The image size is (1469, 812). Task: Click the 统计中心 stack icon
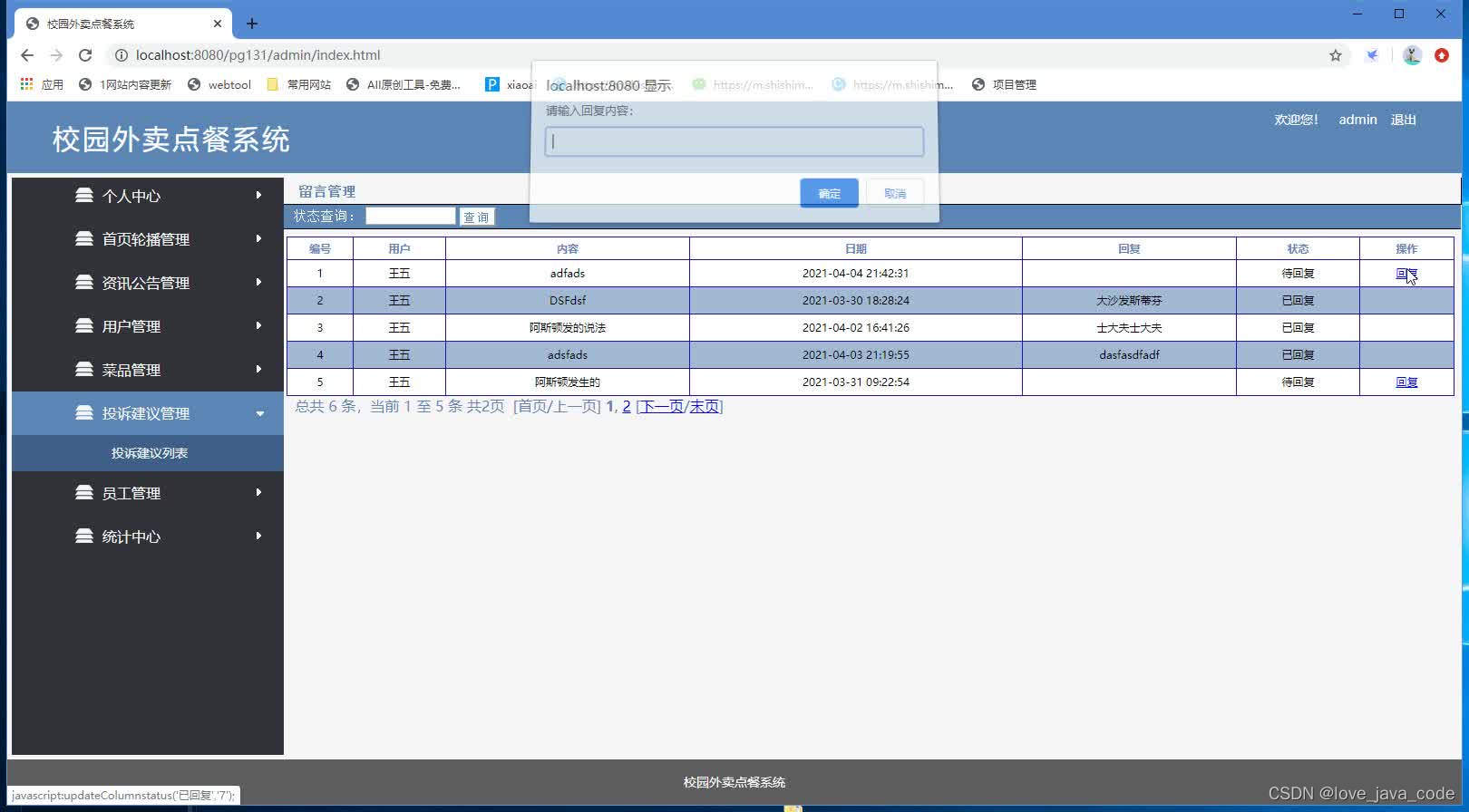click(x=84, y=536)
